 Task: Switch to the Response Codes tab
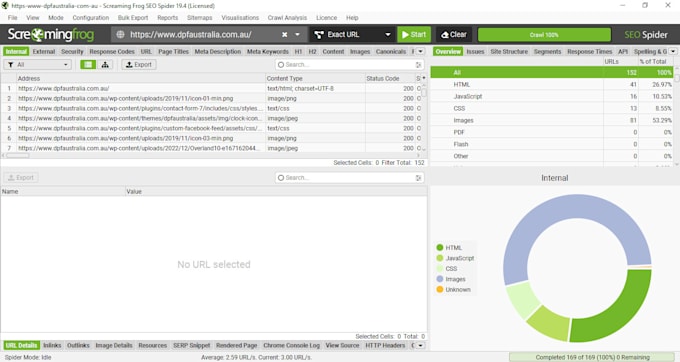[x=112, y=52]
